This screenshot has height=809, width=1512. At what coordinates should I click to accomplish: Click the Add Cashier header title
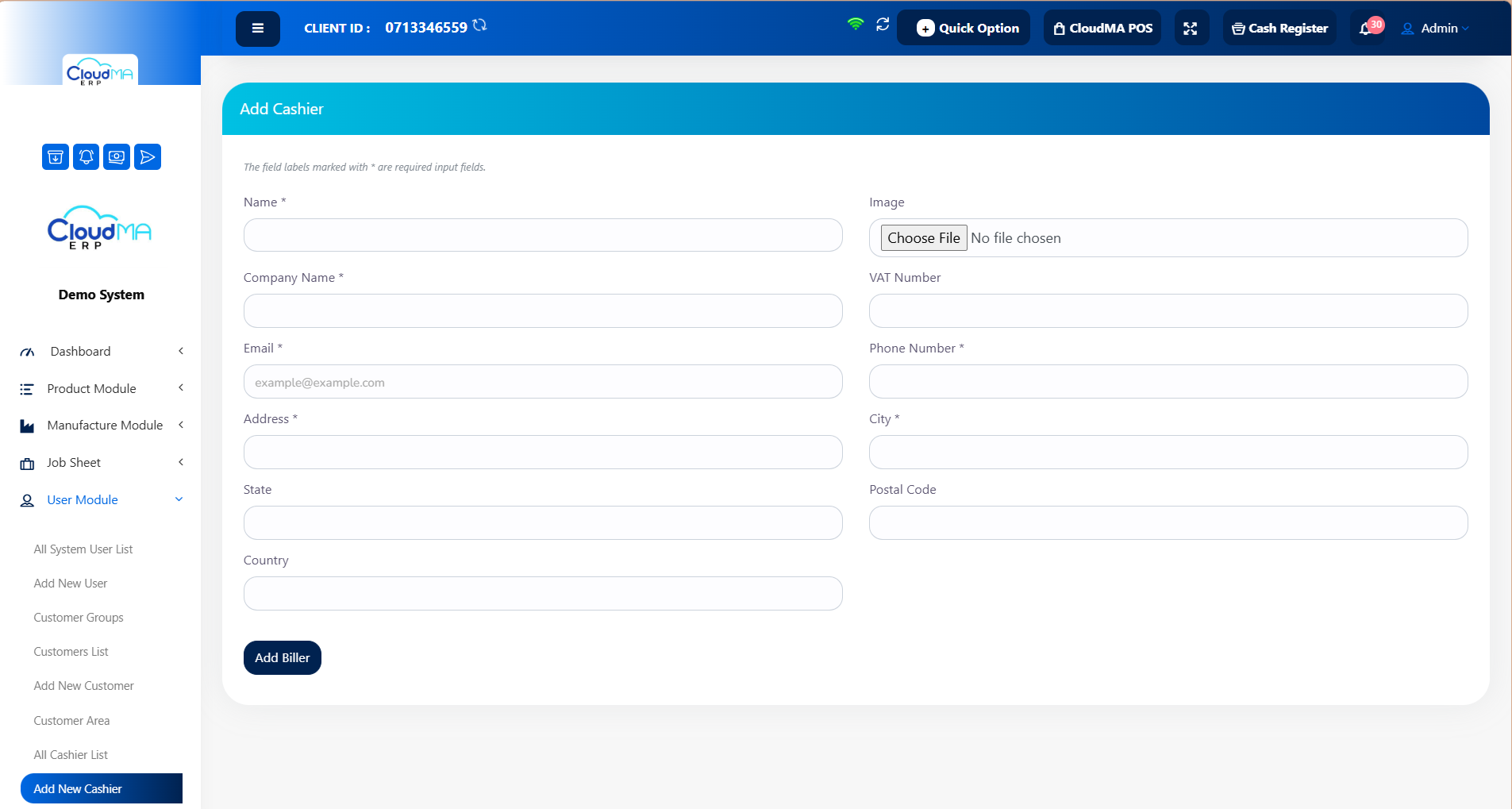click(x=282, y=109)
